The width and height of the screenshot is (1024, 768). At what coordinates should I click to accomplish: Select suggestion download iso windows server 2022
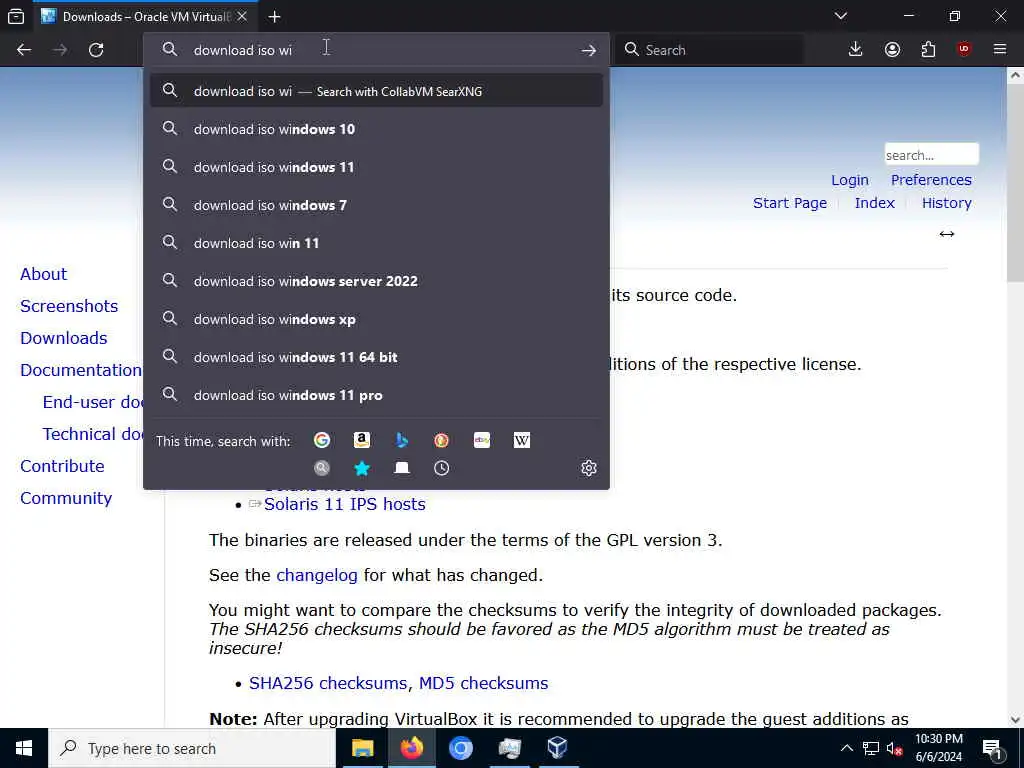point(376,281)
